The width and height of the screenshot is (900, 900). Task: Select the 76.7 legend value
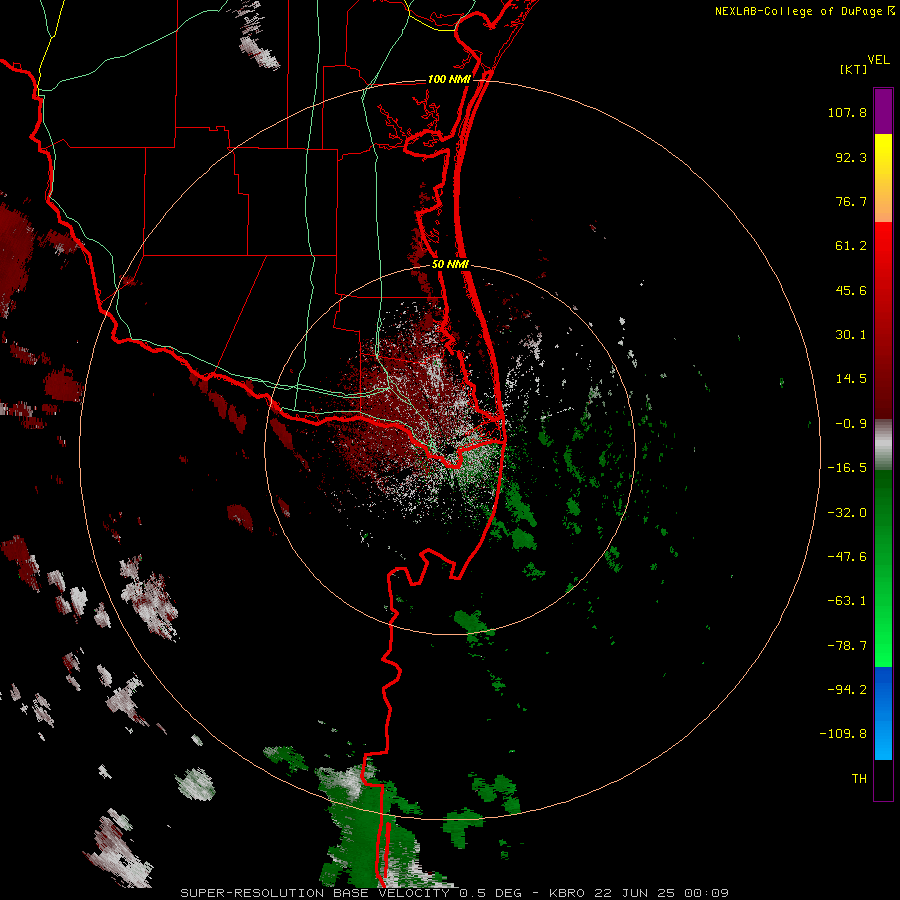(x=851, y=201)
